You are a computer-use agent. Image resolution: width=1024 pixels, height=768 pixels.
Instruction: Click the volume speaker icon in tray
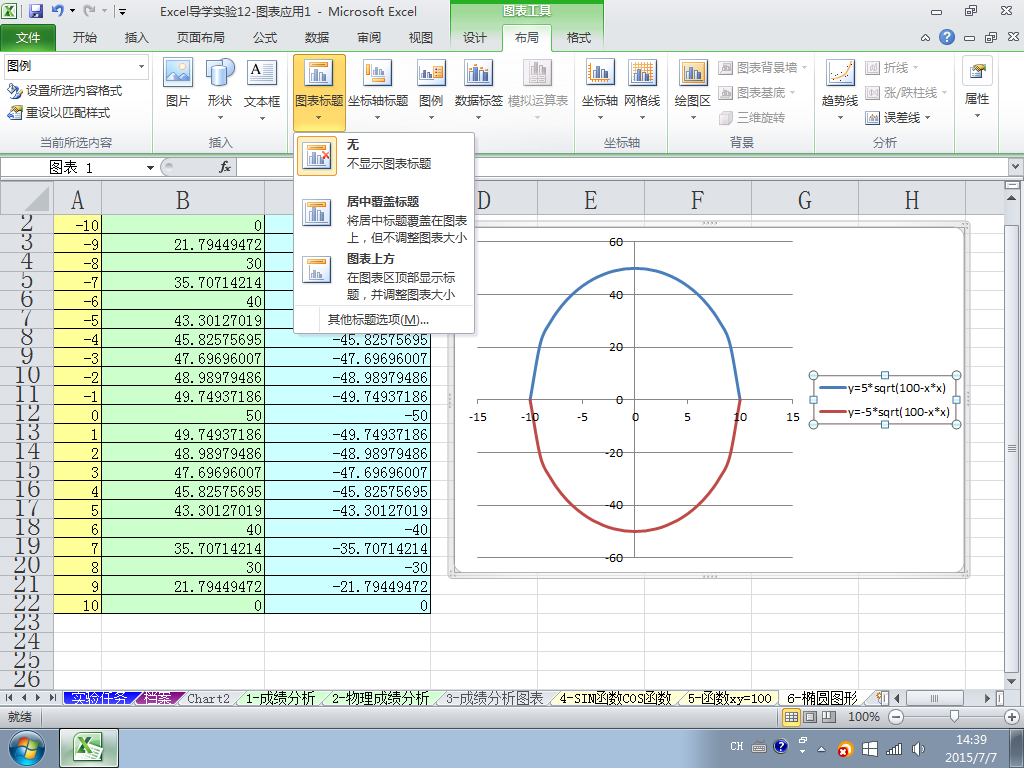pos(918,749)
